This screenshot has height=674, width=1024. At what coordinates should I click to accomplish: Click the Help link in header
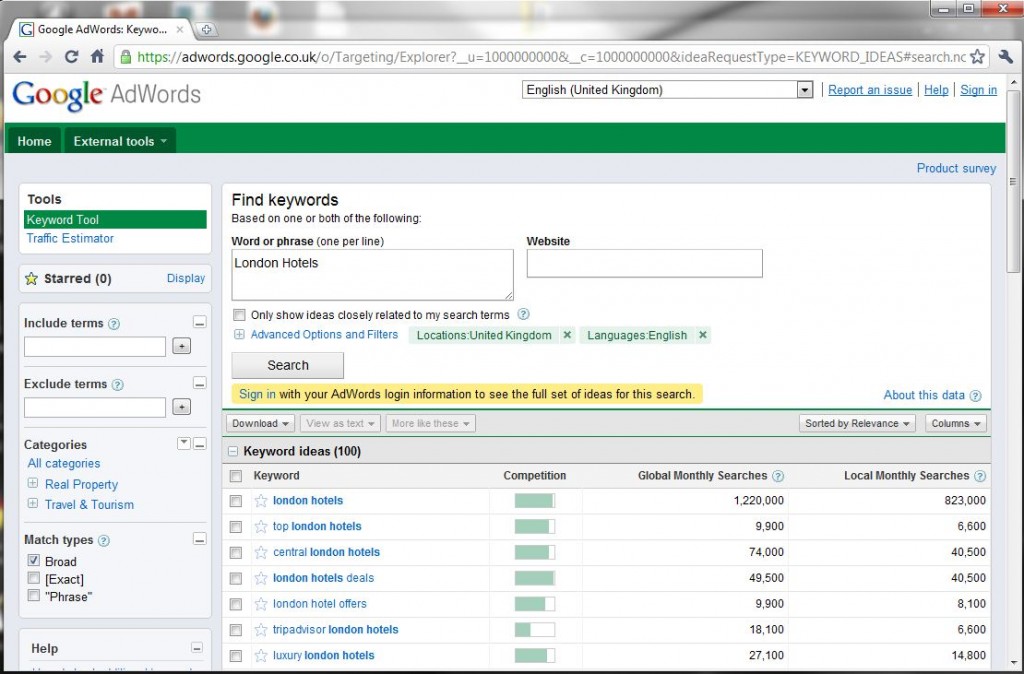(936, 90)
